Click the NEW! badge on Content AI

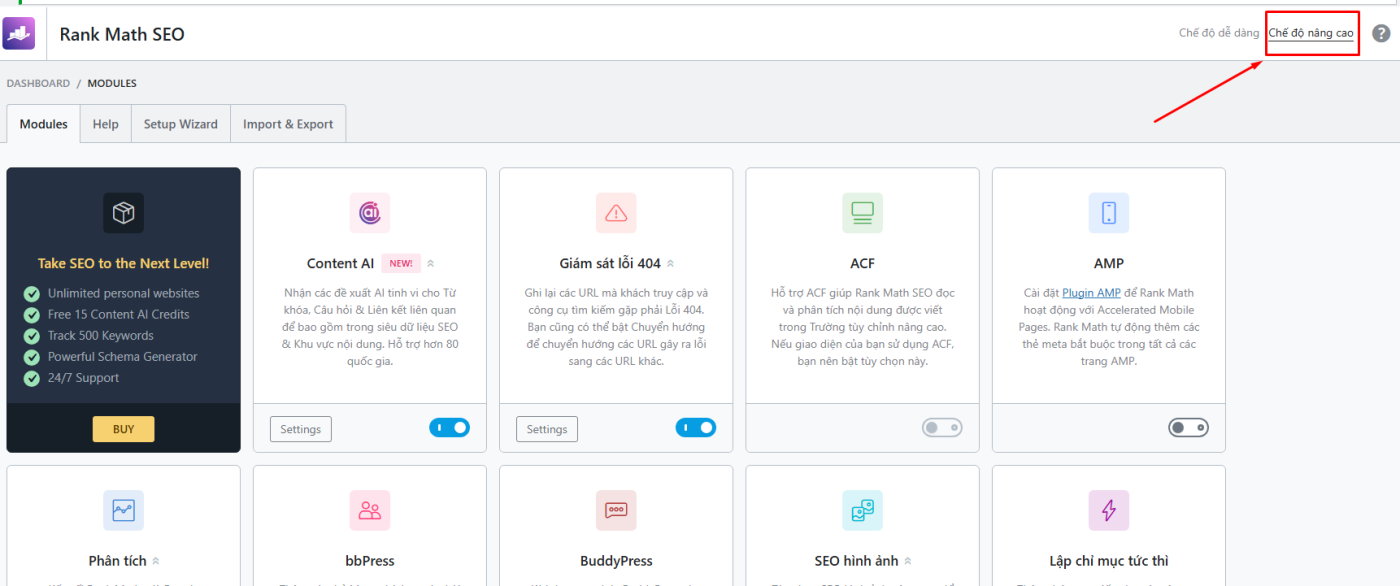(x=401, y=263)
